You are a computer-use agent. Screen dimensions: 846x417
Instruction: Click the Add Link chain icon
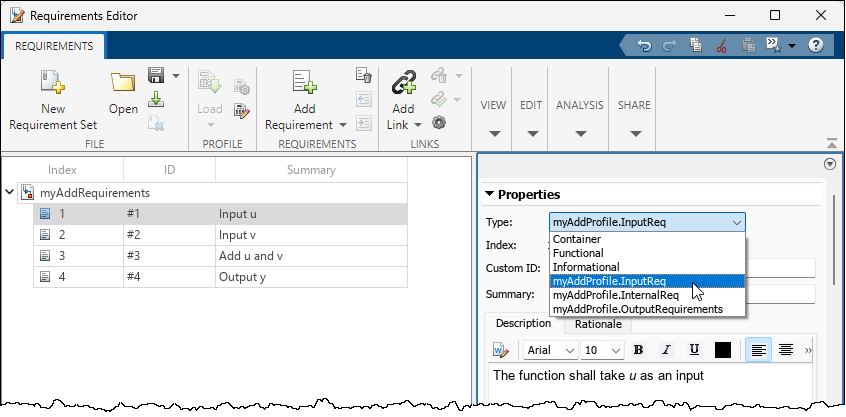pos(403,84)
